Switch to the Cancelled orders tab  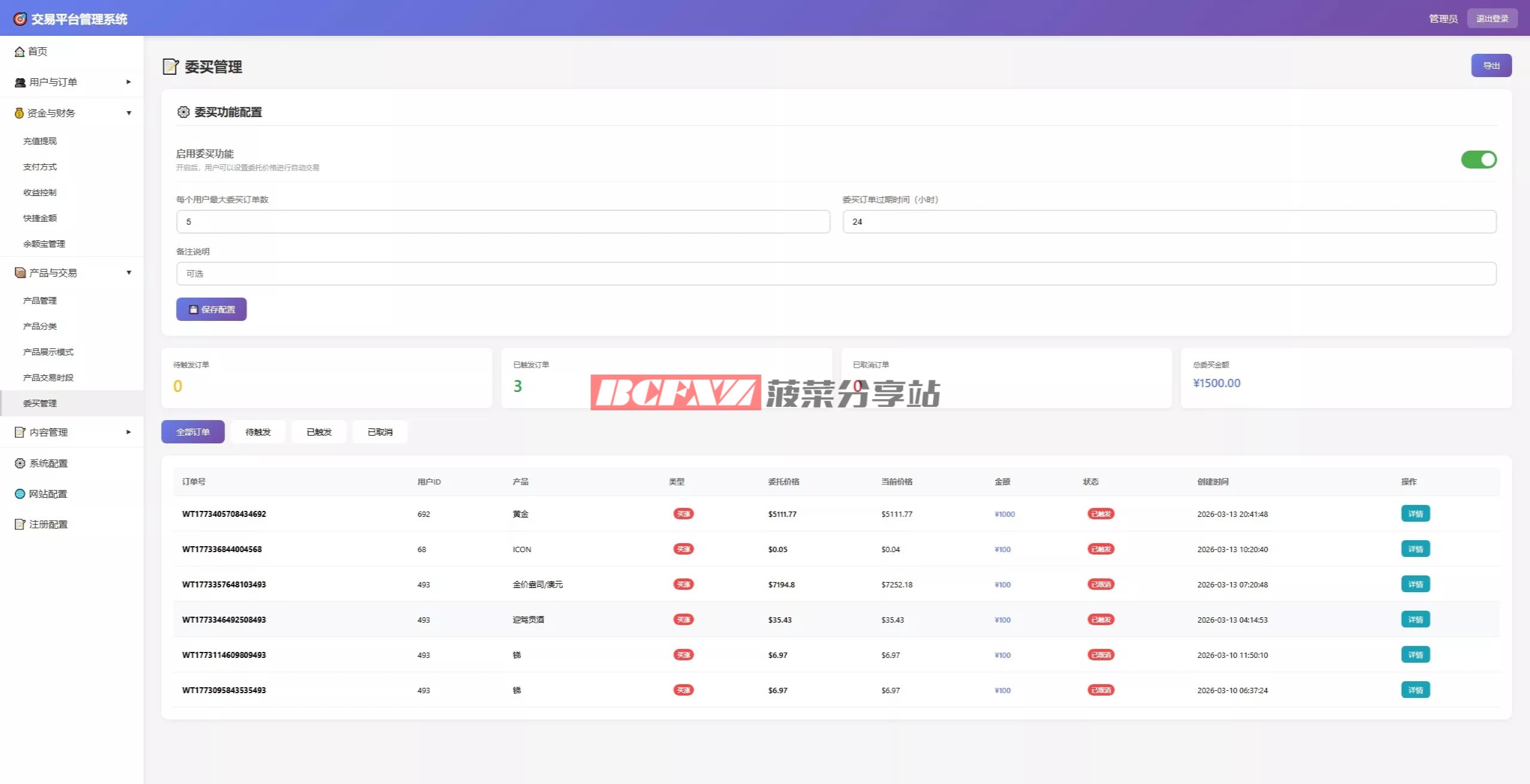380,432
